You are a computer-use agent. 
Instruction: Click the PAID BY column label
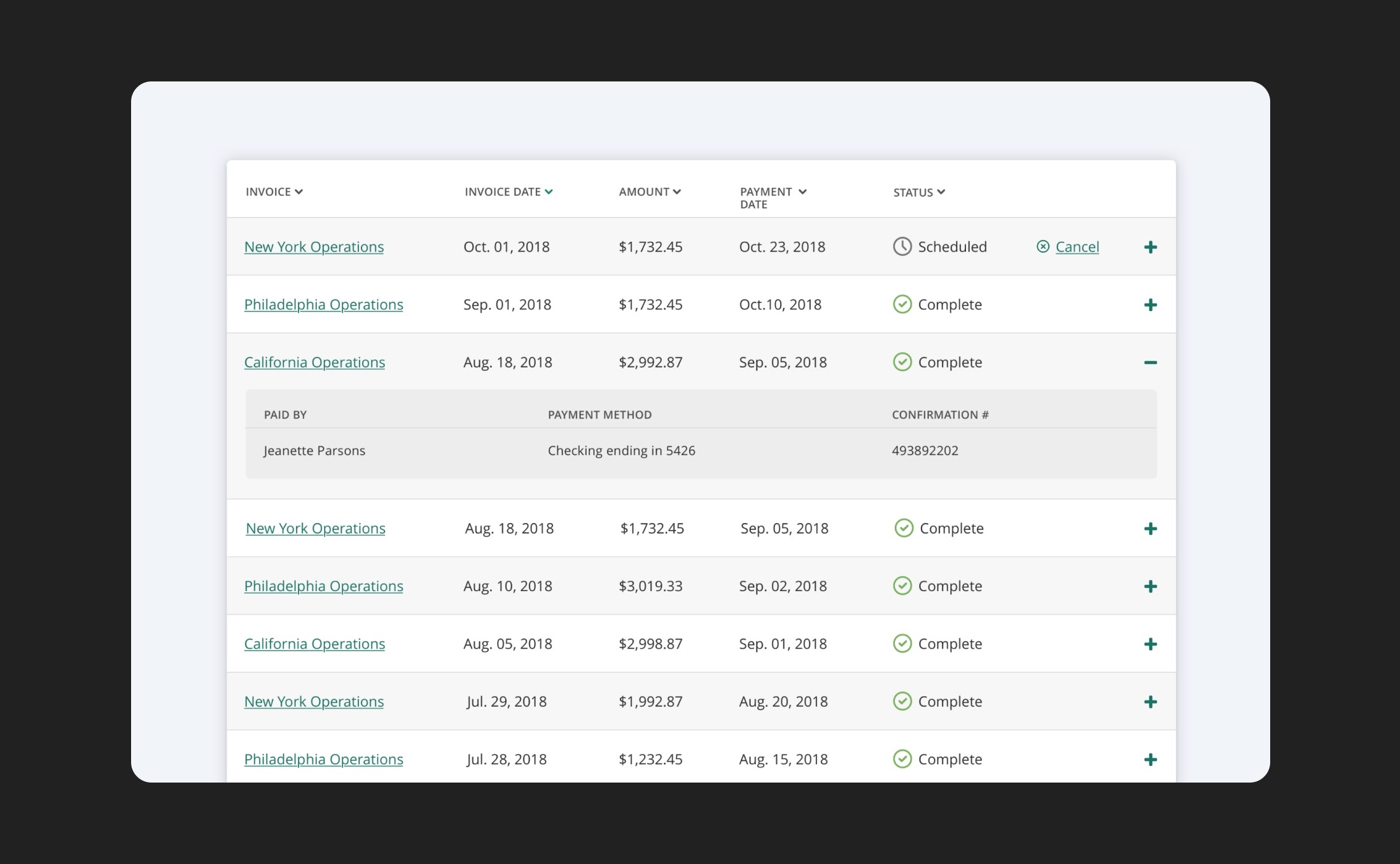(285, 415)
